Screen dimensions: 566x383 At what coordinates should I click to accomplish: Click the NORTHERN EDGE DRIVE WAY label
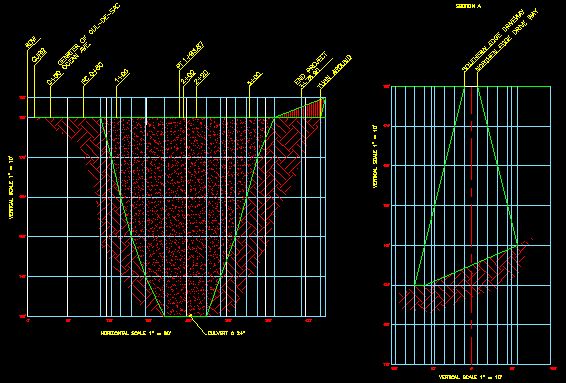pyautogui.click(x=506, y=43)
